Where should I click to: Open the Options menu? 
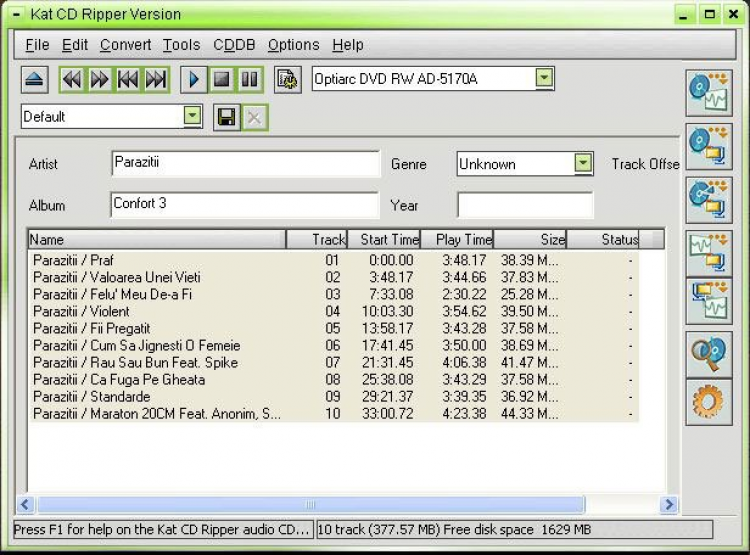click(x=293, y=45)
